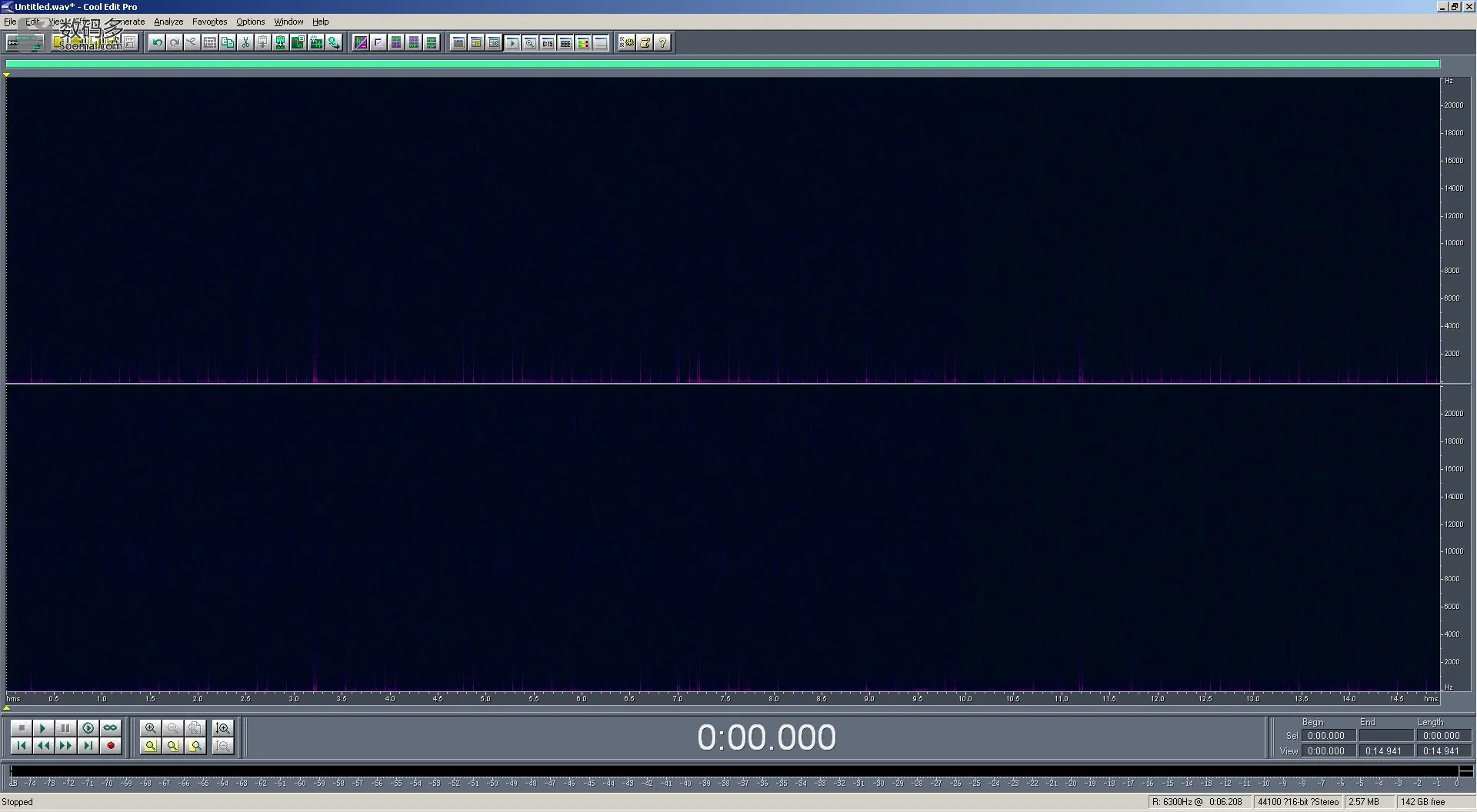This screenshot has width=1477, height=812.
Task: Click the Pause transport button
Action: [x=65, y=727]
